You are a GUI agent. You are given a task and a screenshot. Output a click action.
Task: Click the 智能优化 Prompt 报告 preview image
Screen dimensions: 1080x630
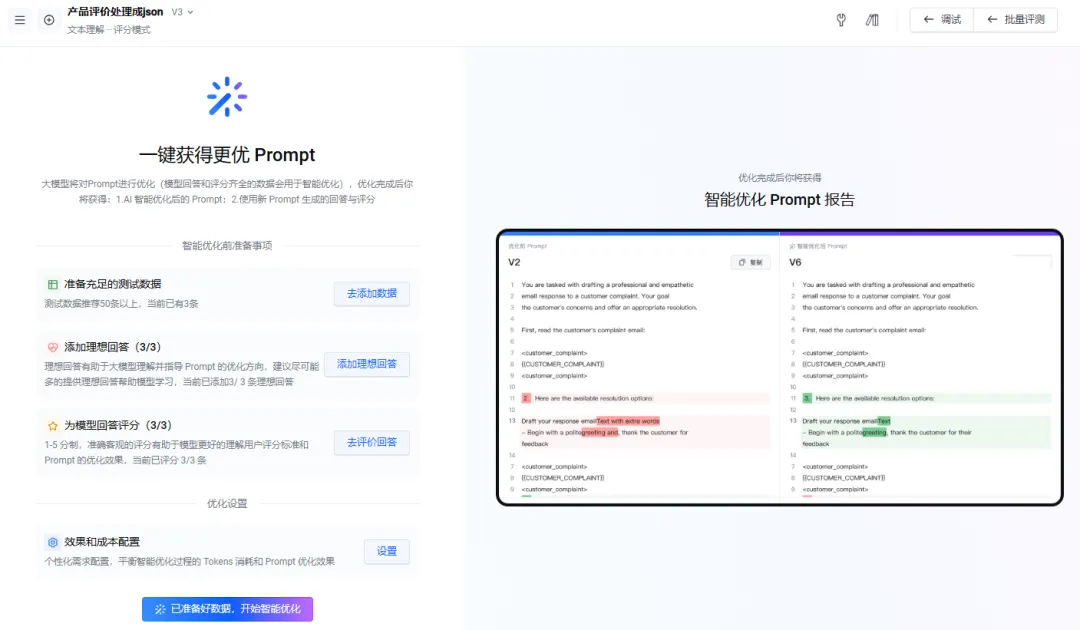779,367
